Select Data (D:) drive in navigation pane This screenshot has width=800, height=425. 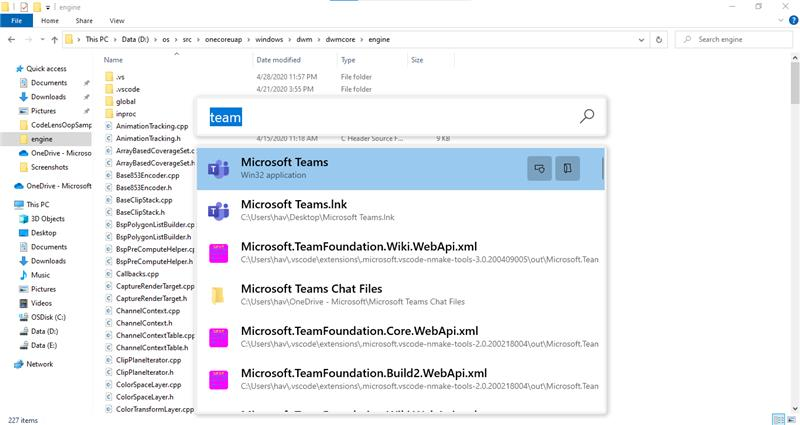[x=38, y=331]
